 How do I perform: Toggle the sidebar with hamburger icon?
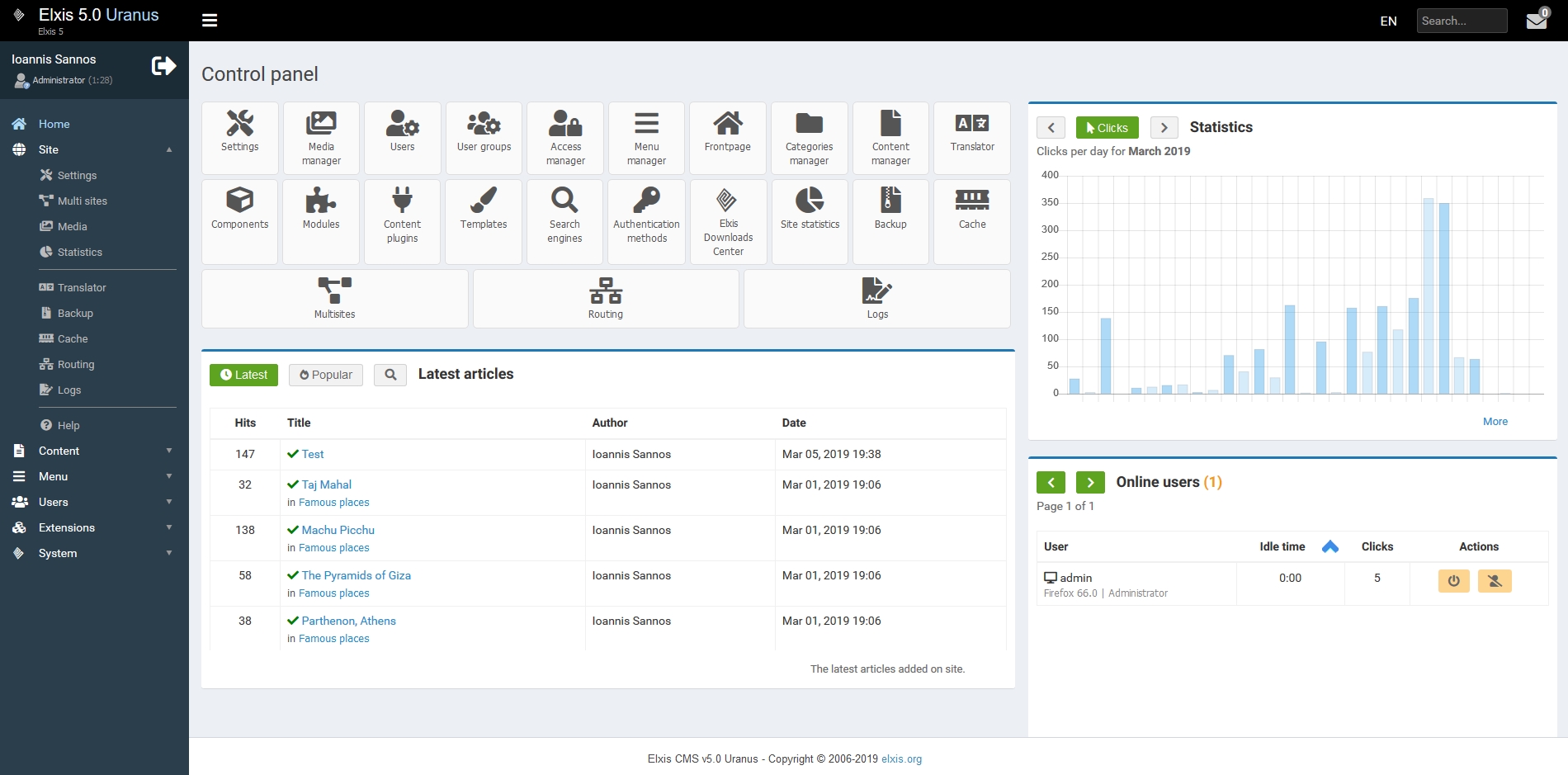[210, 21]
